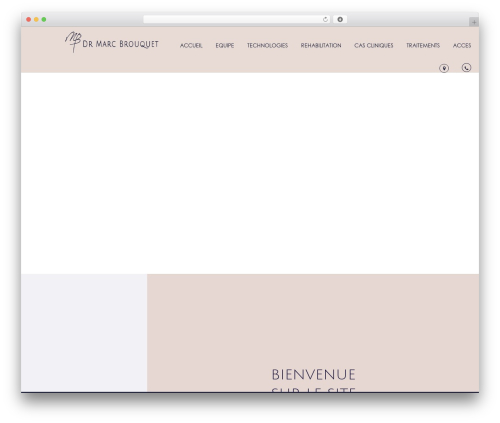Click the Dr Marc Brouquet site title
The image size is (500, 423).
(x=120, y=44)
